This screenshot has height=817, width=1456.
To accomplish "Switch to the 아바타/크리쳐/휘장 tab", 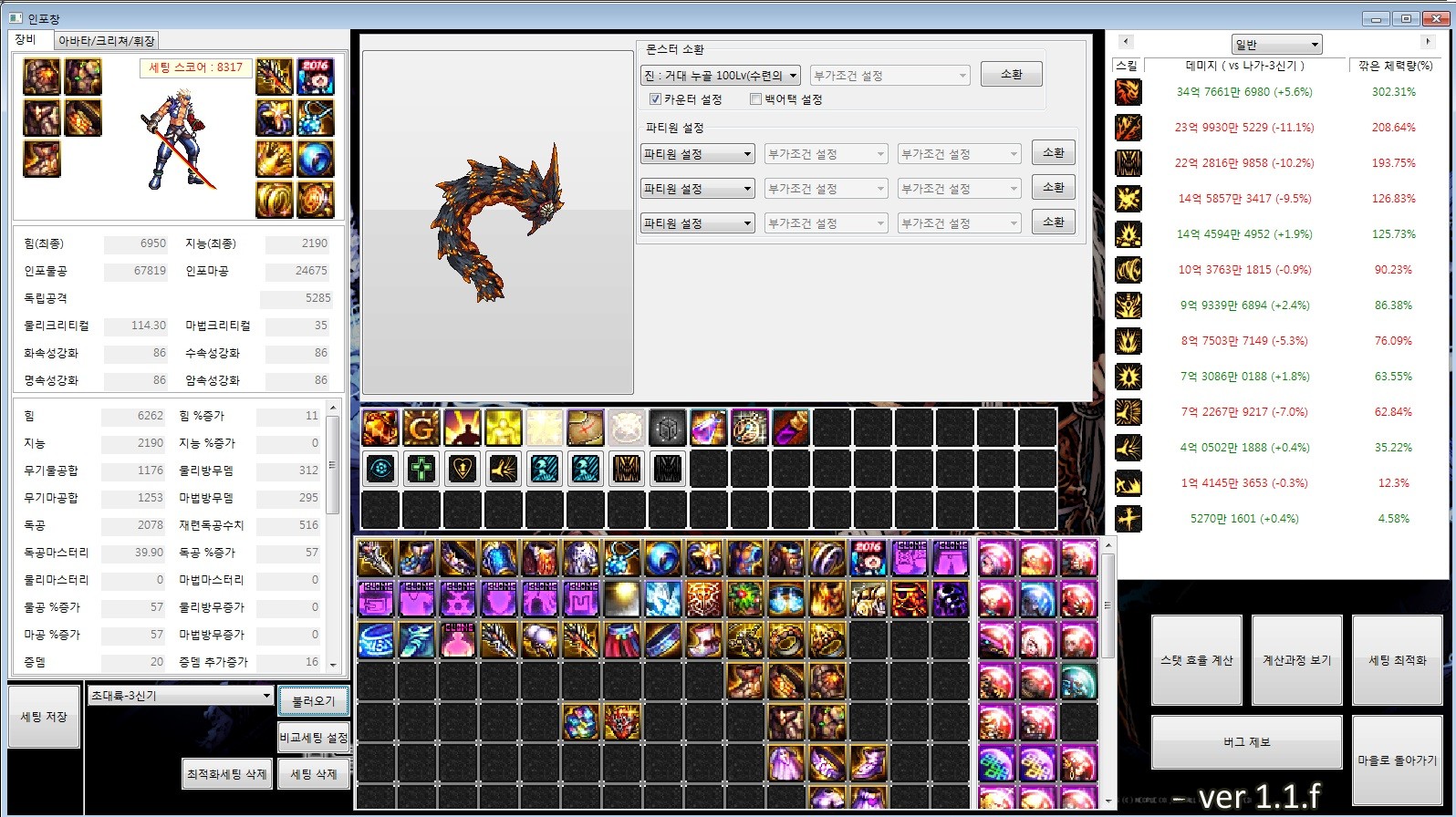I will pyautogui.click(x=106, y=41).
